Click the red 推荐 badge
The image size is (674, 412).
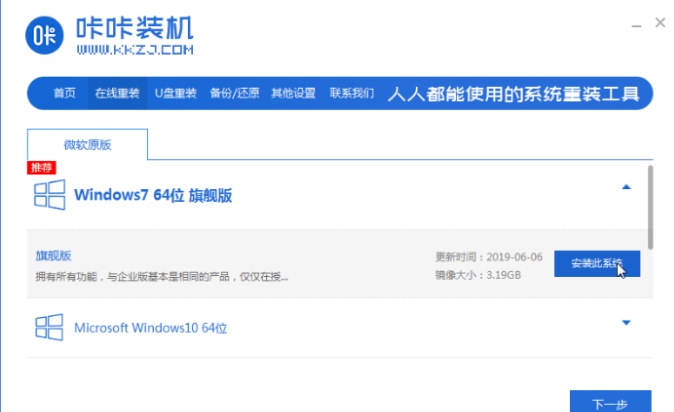click(41, 167)
